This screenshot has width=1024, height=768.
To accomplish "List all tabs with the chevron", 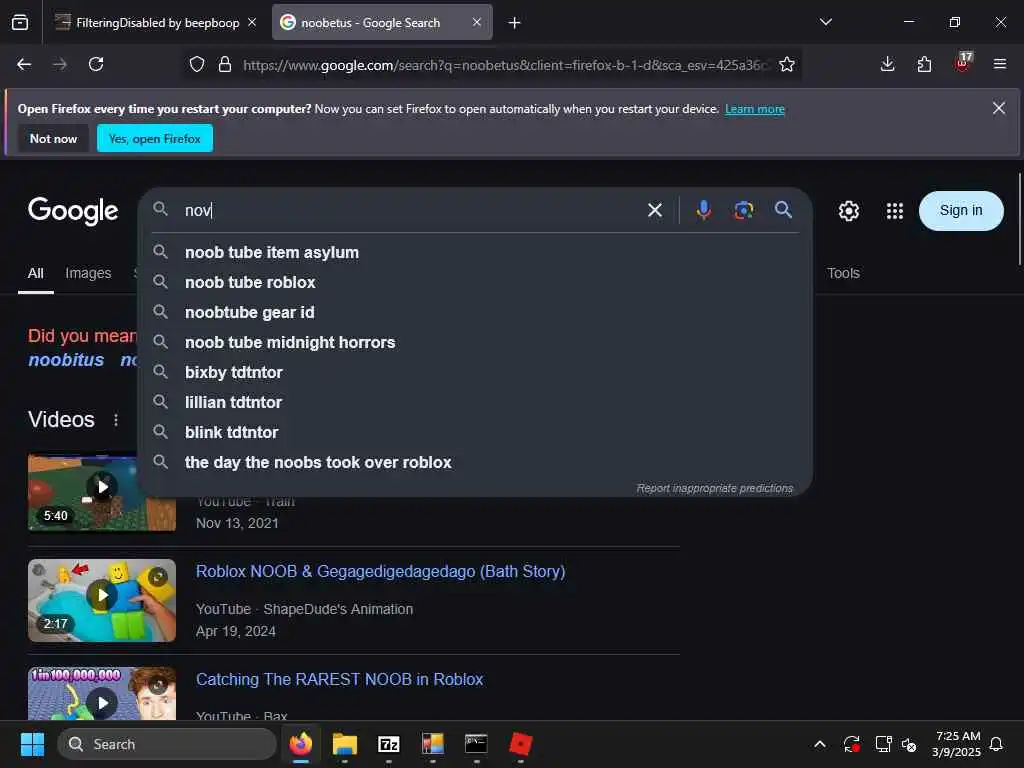I will 825,22.
